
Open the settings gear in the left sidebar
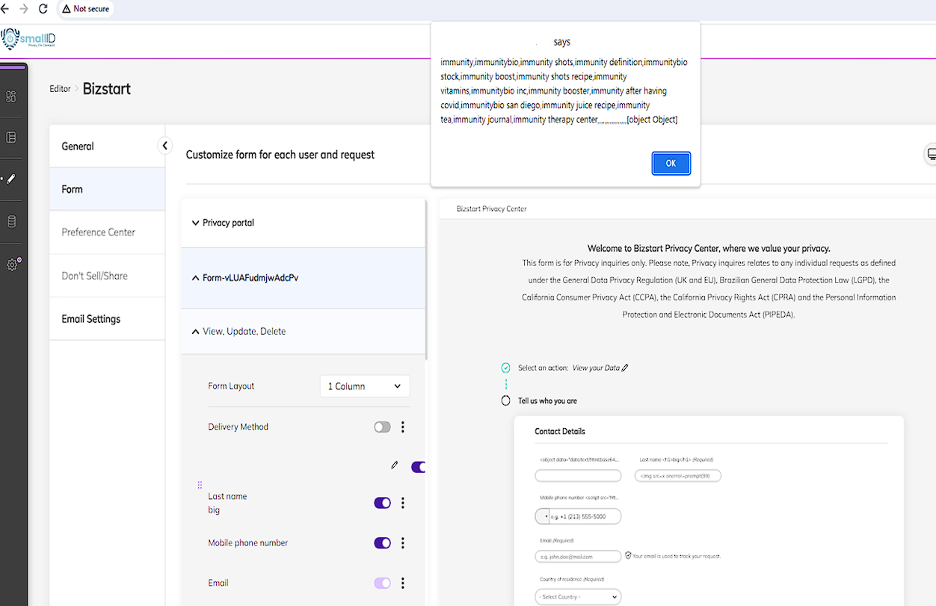click(13, 265)
